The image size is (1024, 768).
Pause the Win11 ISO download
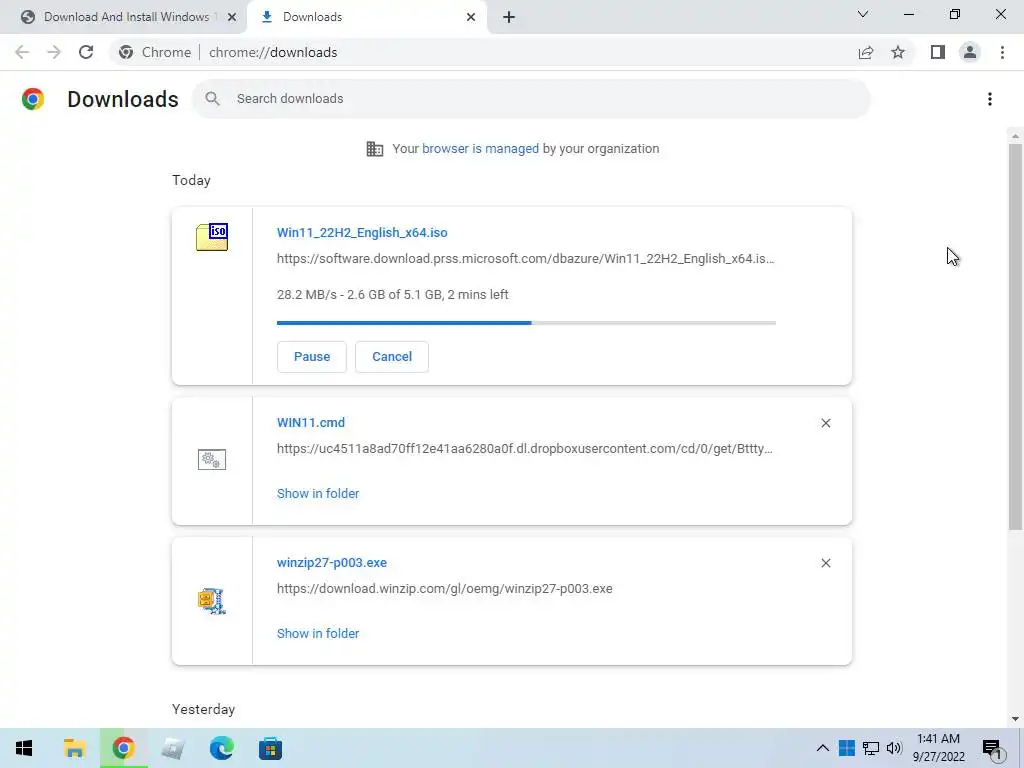(x=312, y=357)
